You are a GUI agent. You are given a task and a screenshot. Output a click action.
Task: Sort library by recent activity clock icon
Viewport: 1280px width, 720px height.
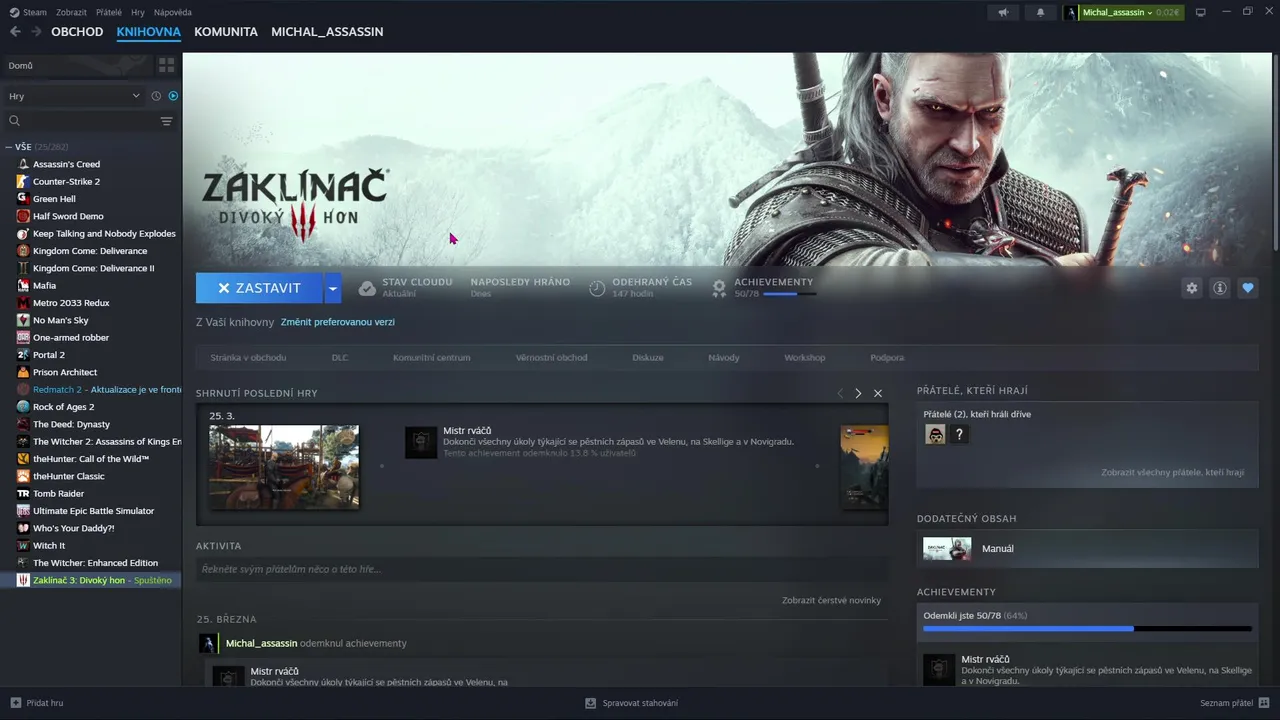click(x=156, y=96)
